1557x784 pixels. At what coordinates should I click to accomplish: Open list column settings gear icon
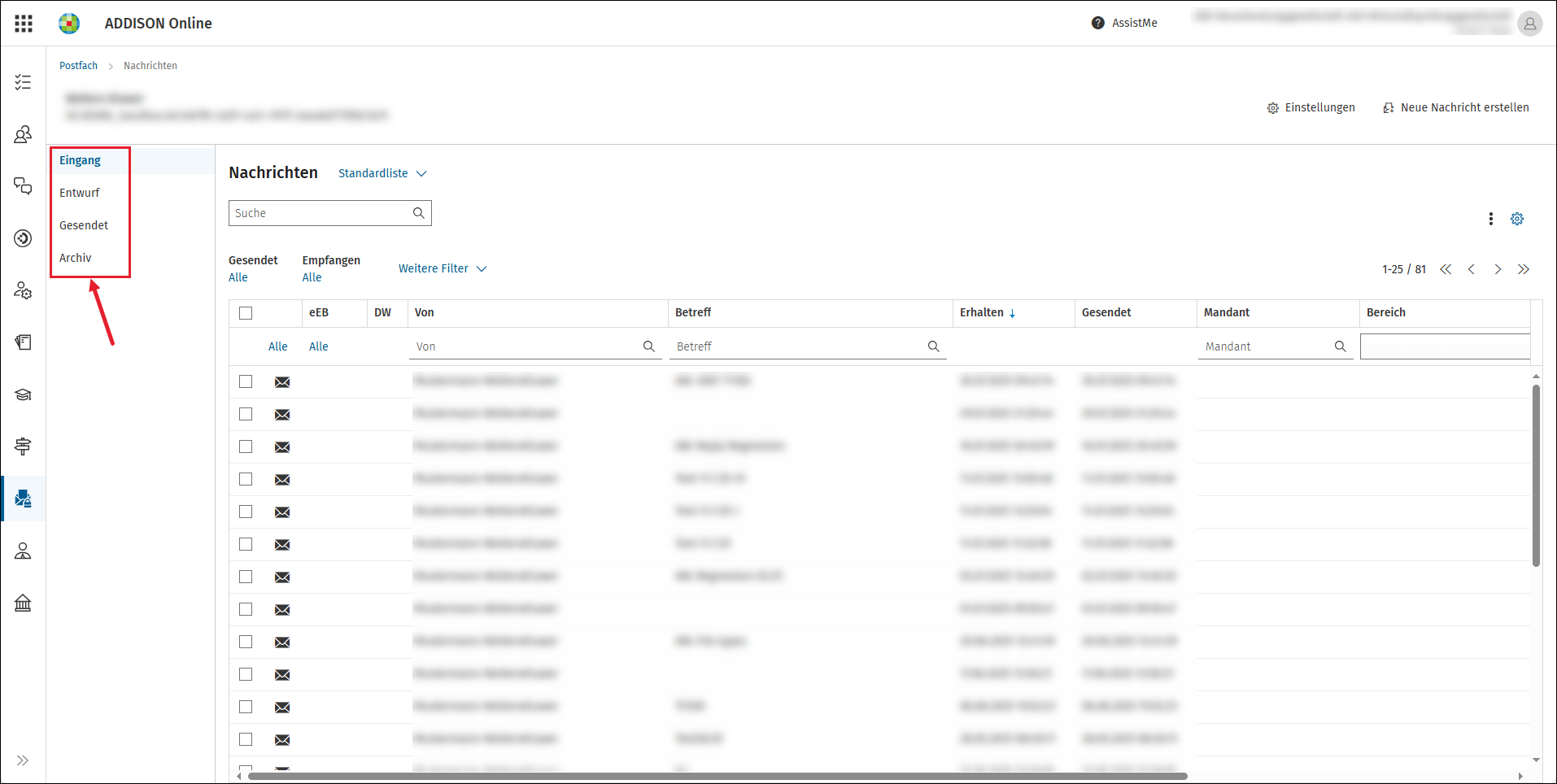[1517, 219]
